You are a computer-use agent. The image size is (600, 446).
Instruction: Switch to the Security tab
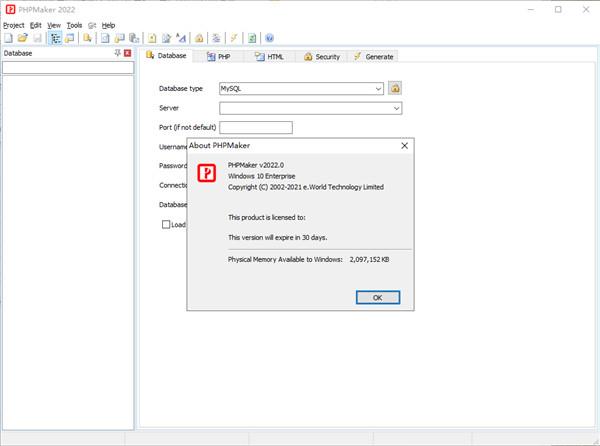[x=322, y=57]
